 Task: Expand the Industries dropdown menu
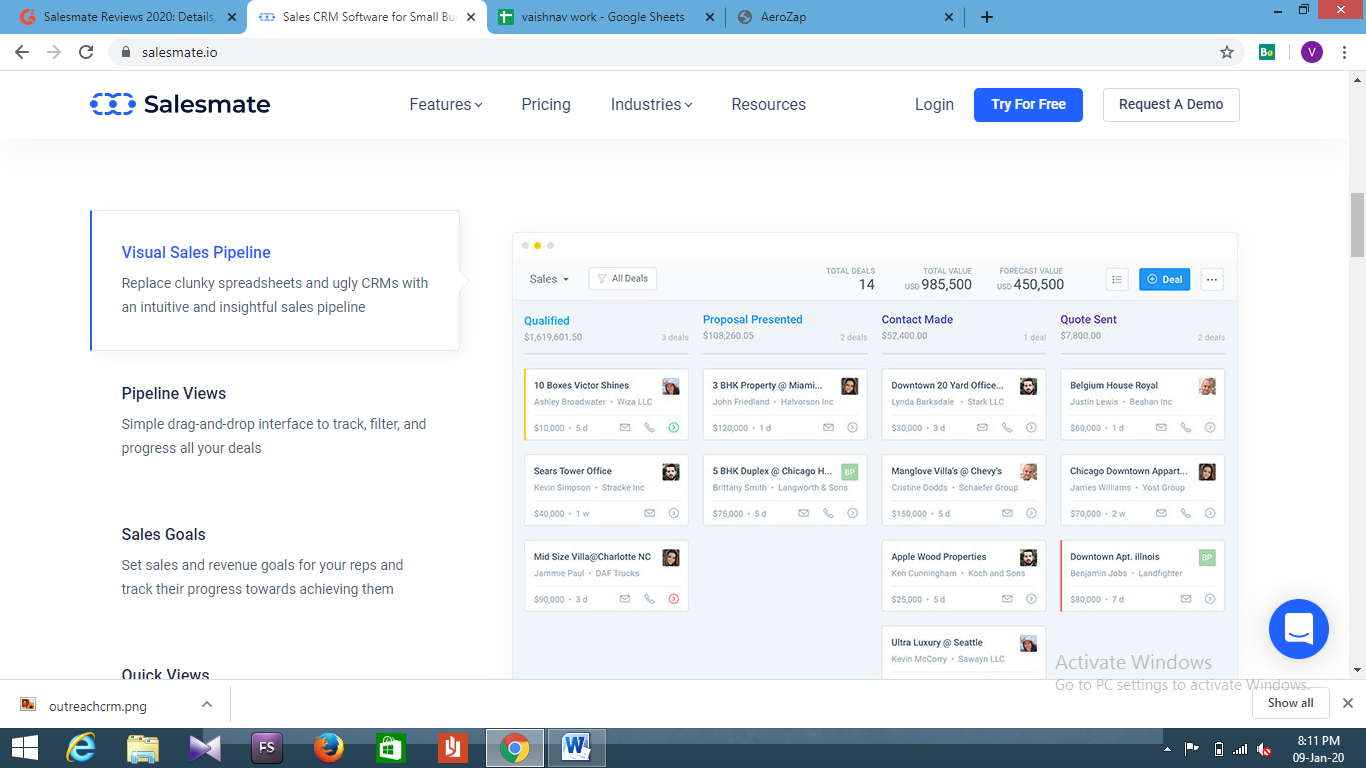point(652,104)
